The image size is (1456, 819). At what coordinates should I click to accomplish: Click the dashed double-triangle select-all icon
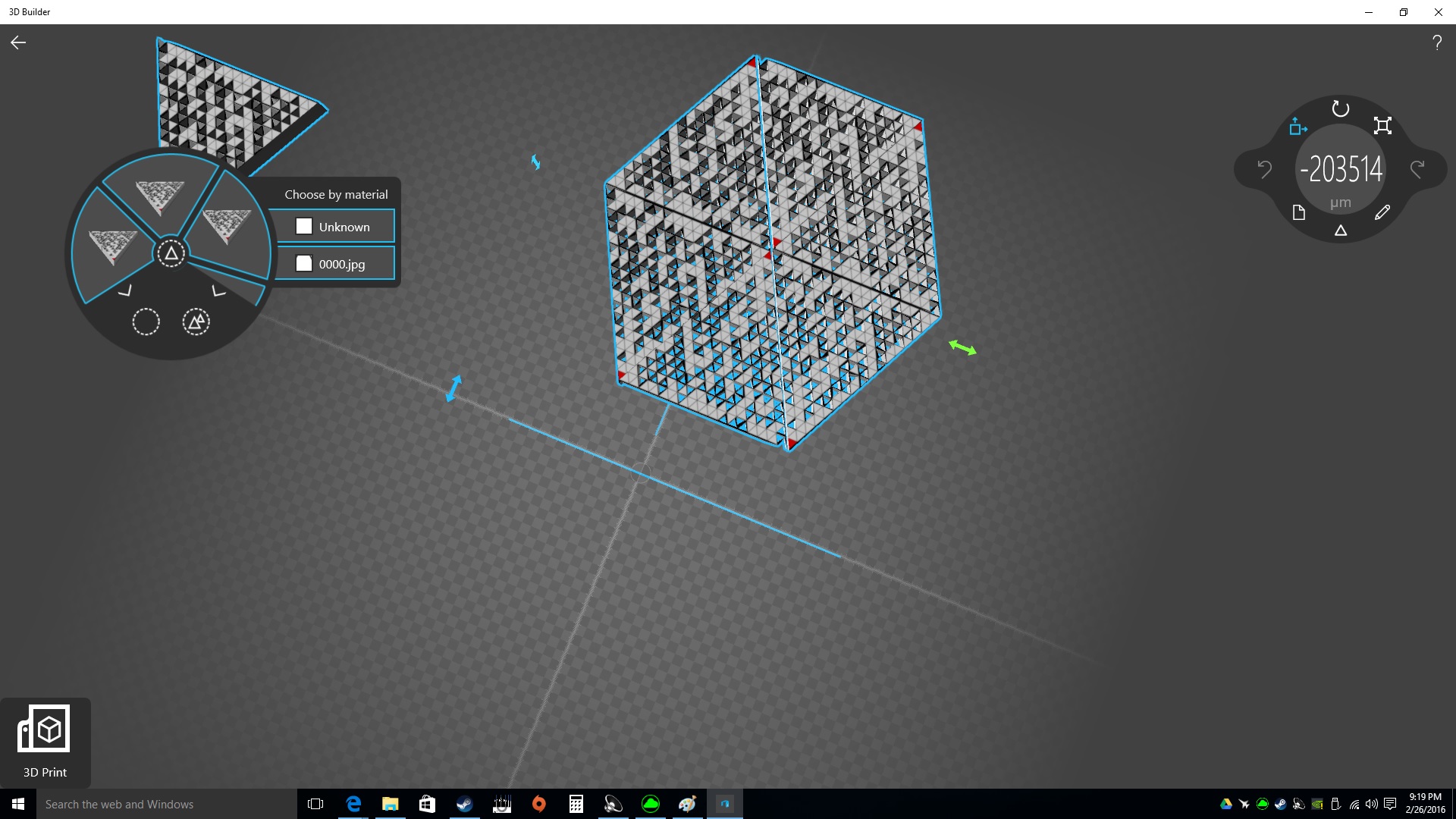196,322
